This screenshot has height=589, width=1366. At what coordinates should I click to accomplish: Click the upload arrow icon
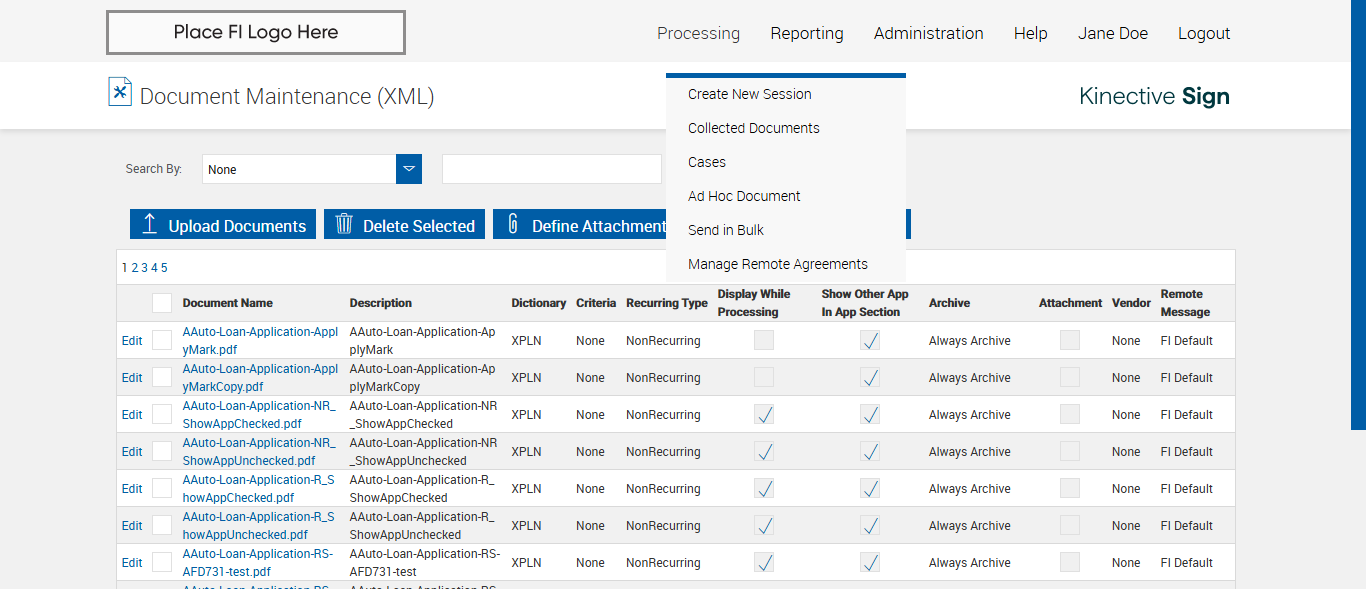[150, 224]
